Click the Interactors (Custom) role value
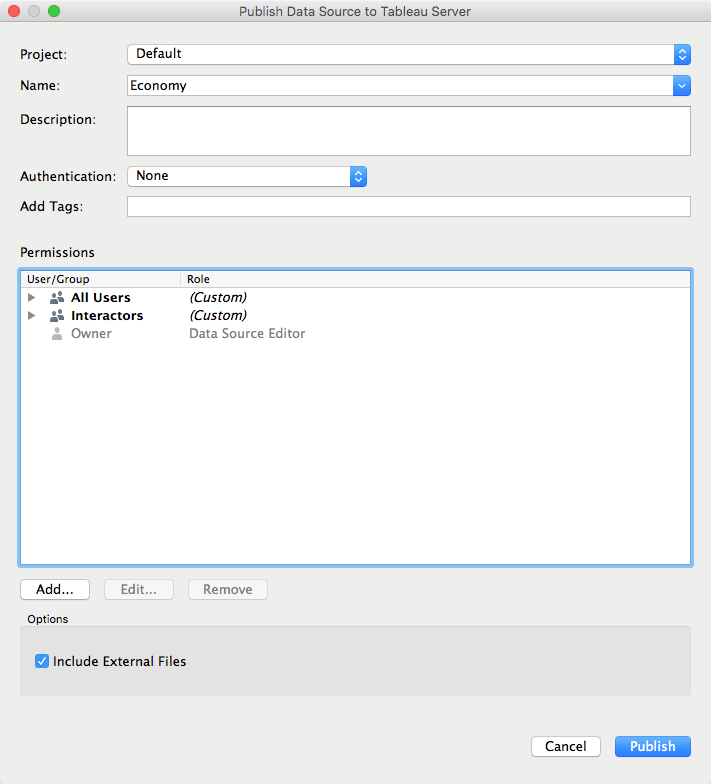 tap(218, 316)
